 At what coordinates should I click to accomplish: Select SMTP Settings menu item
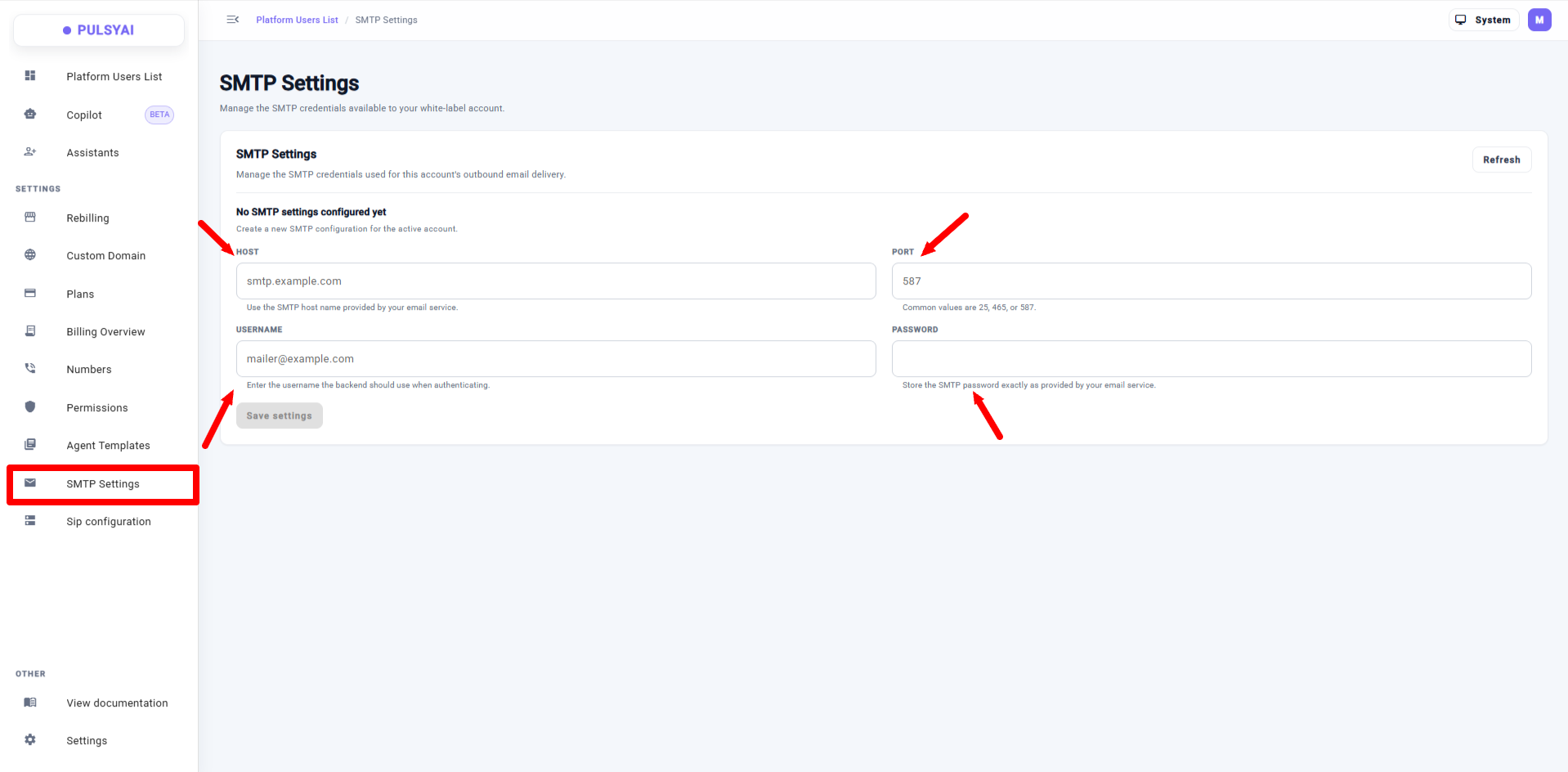click(103, 484)
